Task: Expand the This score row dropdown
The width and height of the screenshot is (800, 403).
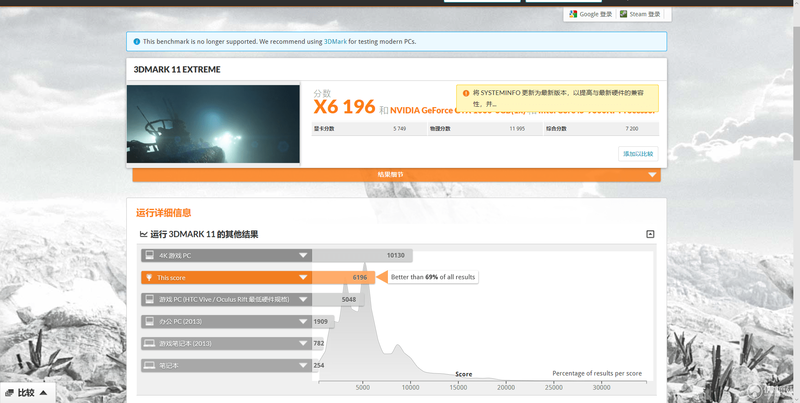Action: tap(303, 278)
